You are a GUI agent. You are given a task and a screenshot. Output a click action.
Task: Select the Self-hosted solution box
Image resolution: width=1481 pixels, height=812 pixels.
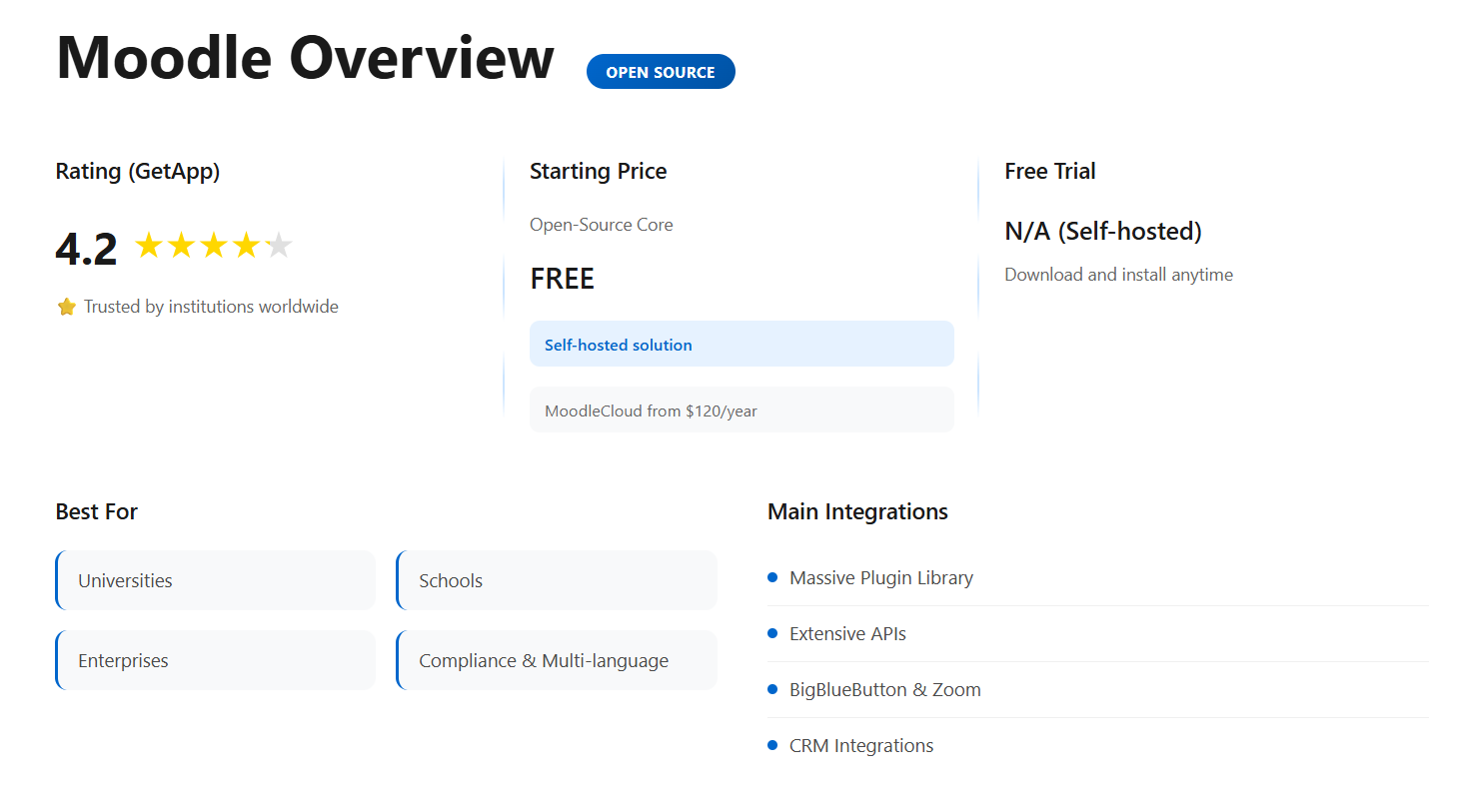click(741, 344)
